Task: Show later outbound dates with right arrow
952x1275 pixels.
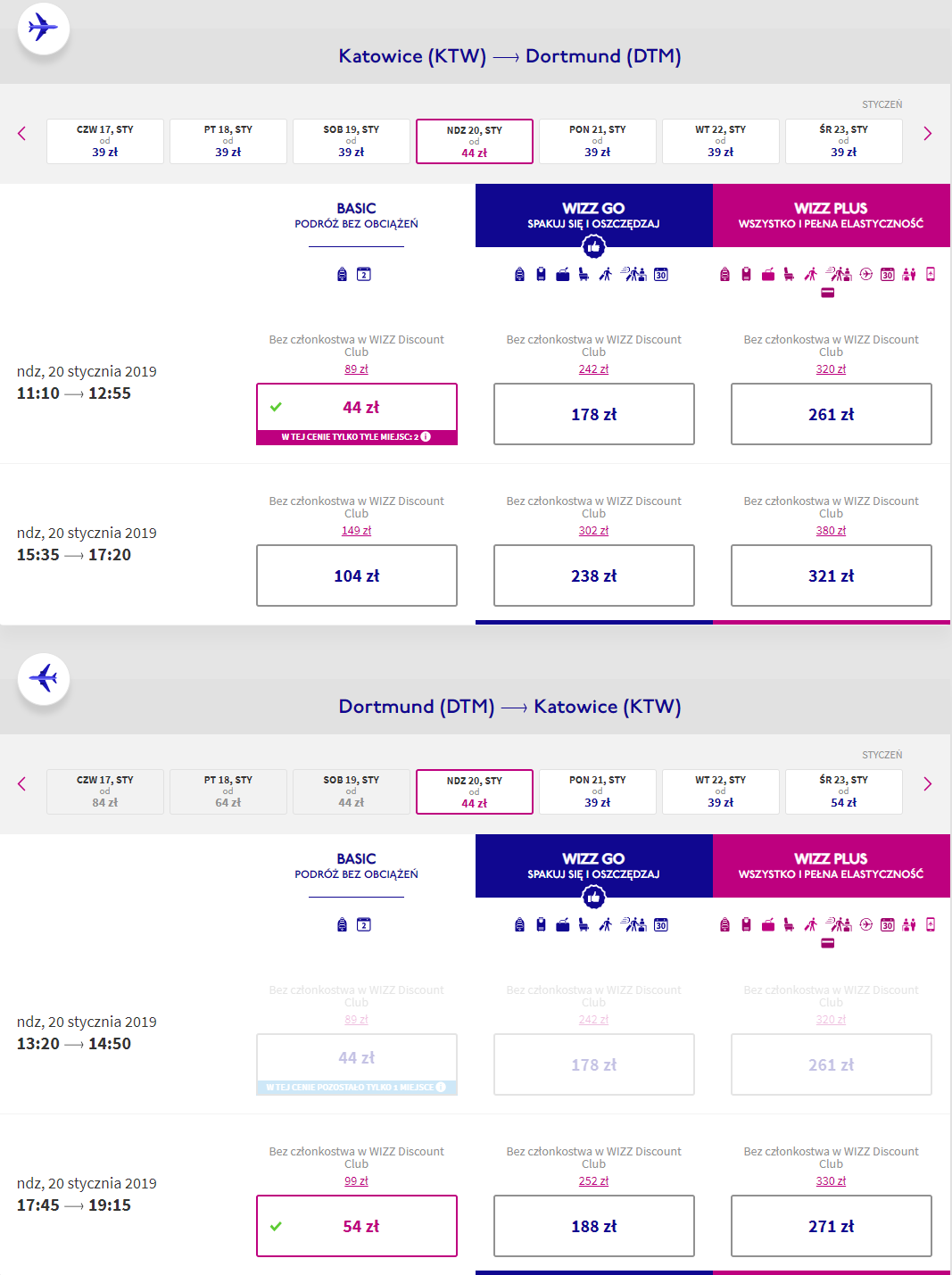Action: tap(928, 134)
